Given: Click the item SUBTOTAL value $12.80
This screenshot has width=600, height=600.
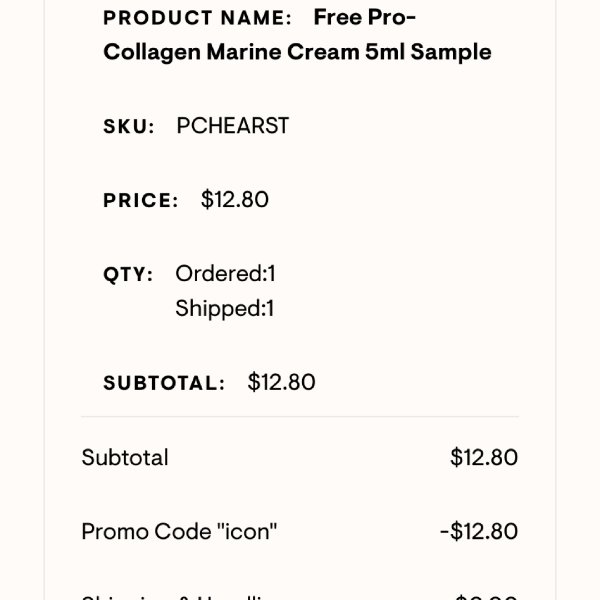Looking at the screenshot, I should pyautogui.click(x=282, y=382).
